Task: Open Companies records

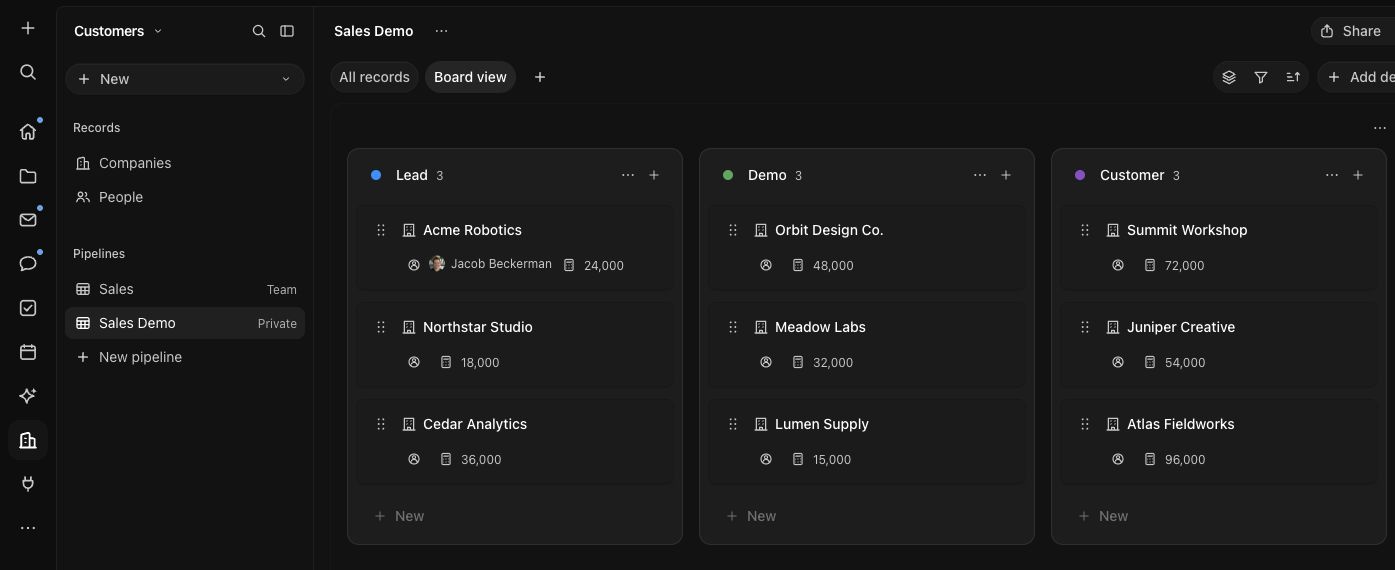Action: pyautogui.click(x=185, y=163)
